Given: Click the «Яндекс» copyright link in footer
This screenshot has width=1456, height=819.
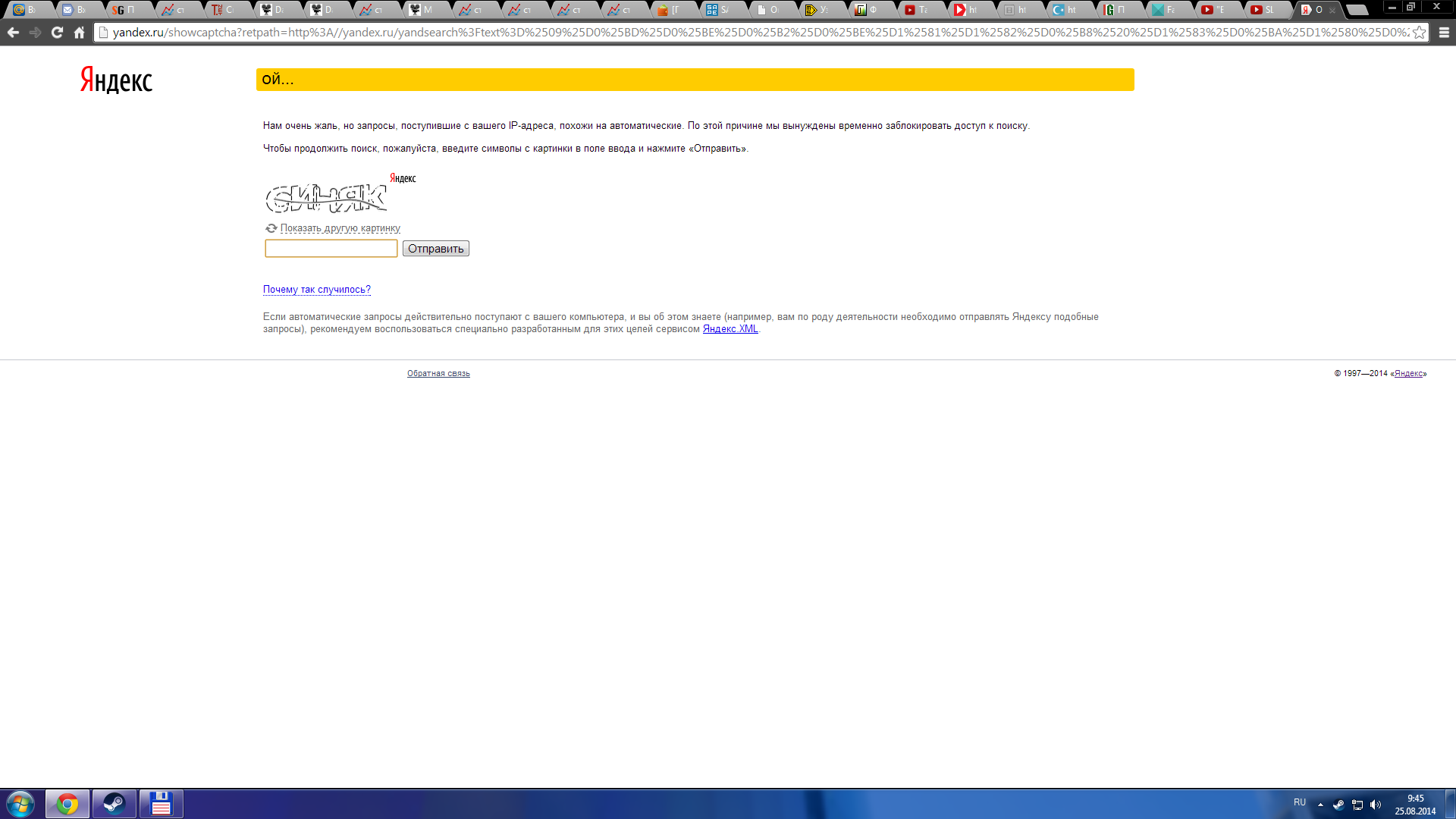Looking at the screenshot, I should pos(1410,373).
